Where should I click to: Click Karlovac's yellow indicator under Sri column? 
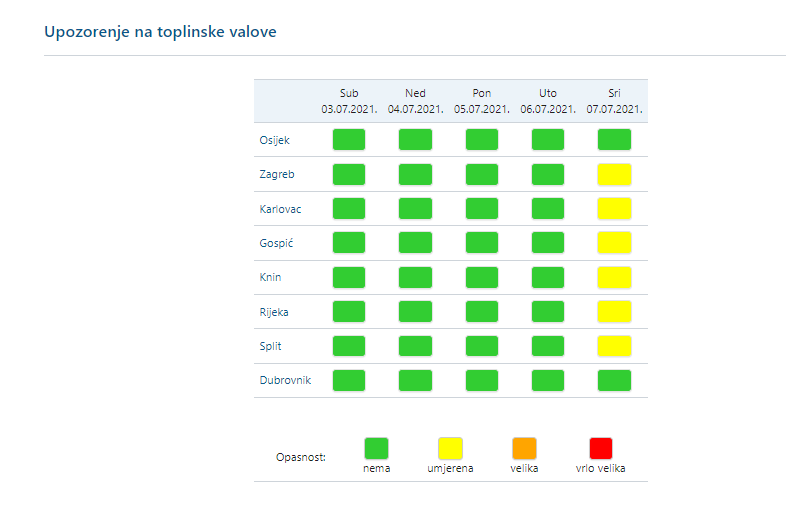click(614, 208)
